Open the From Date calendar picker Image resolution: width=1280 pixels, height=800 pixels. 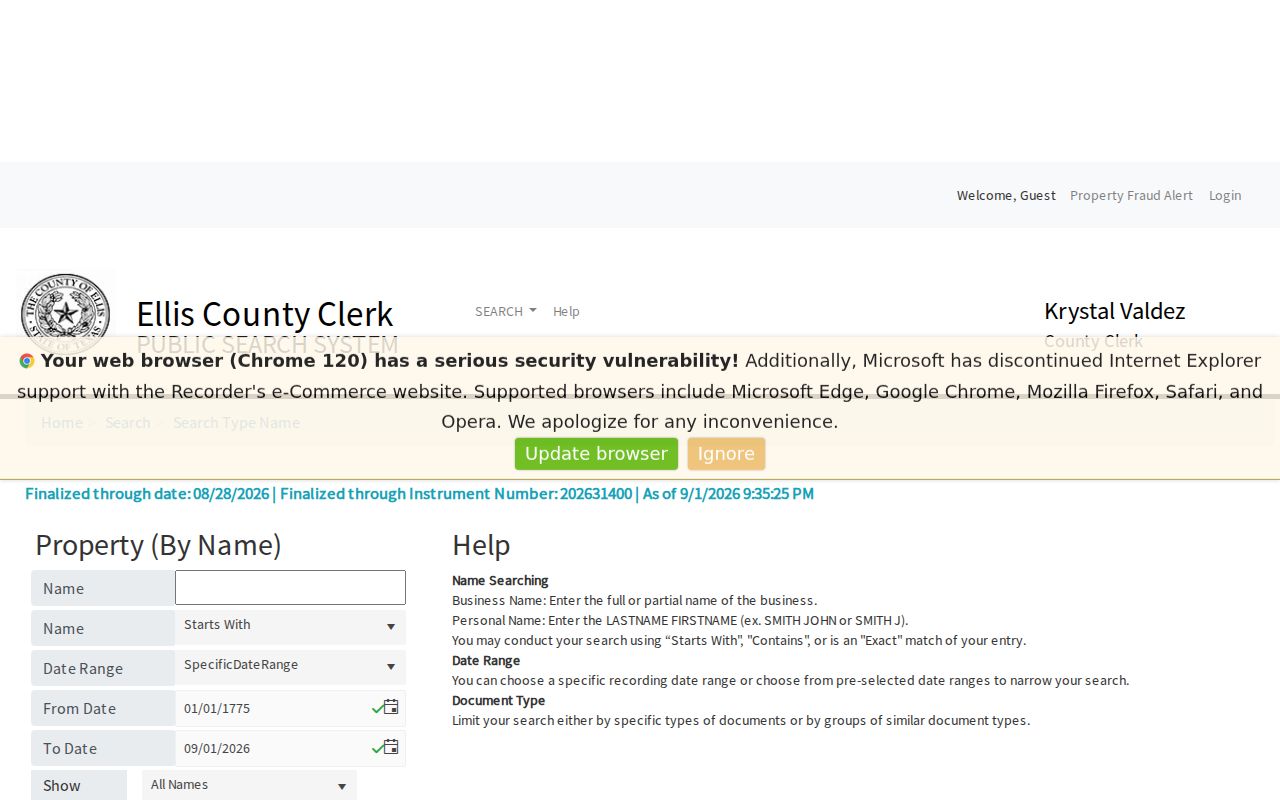click(x=391, y=707)
